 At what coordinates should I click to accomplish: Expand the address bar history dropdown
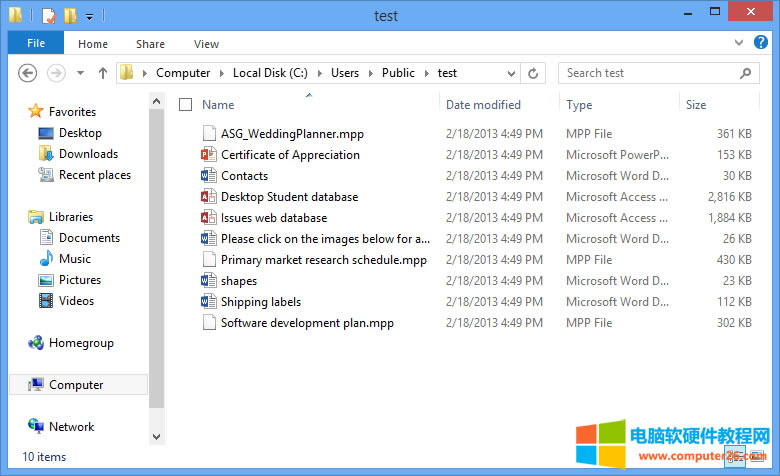tap(511, 73)
